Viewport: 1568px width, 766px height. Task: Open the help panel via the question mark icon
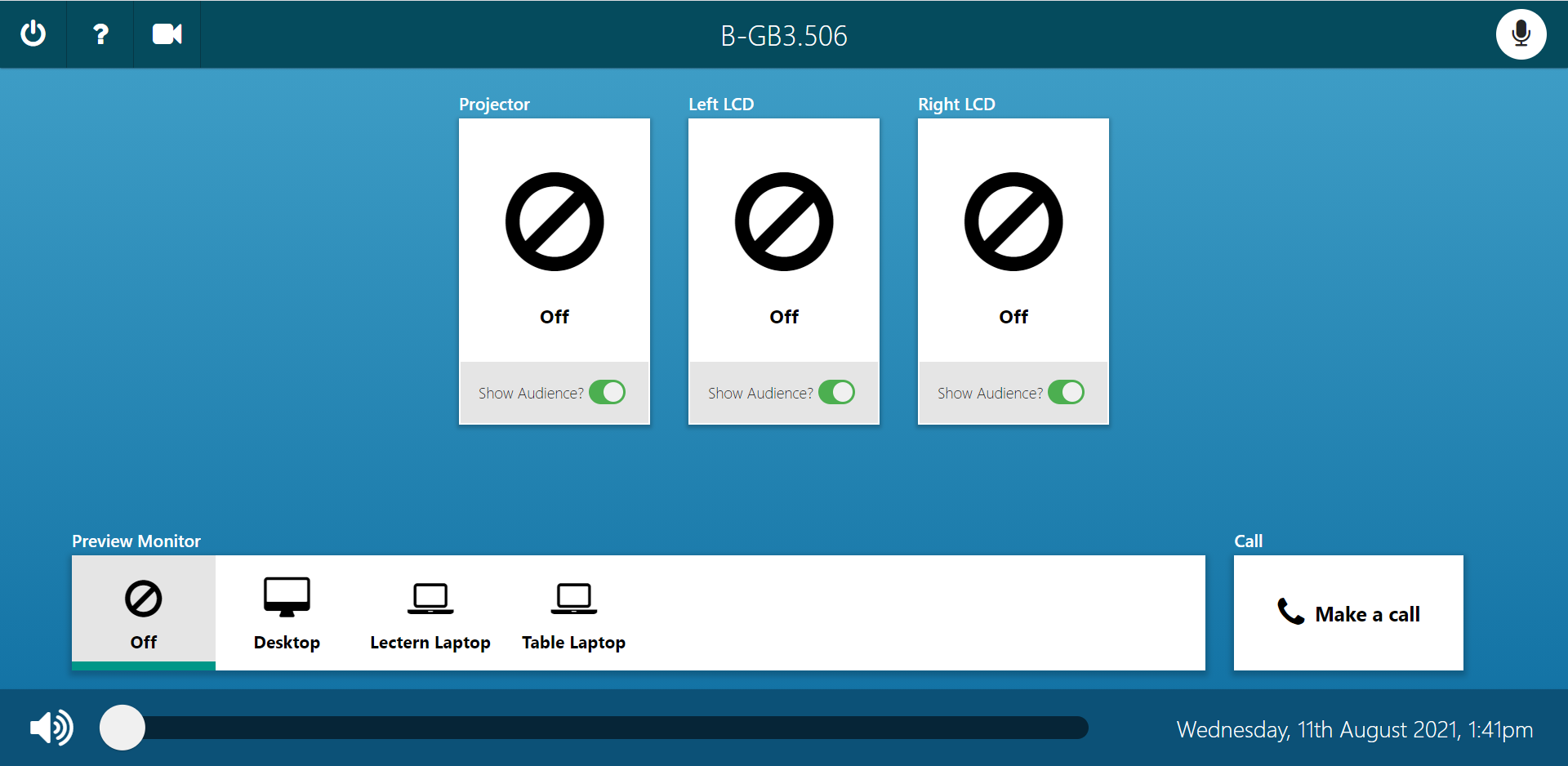coord(100,34)
